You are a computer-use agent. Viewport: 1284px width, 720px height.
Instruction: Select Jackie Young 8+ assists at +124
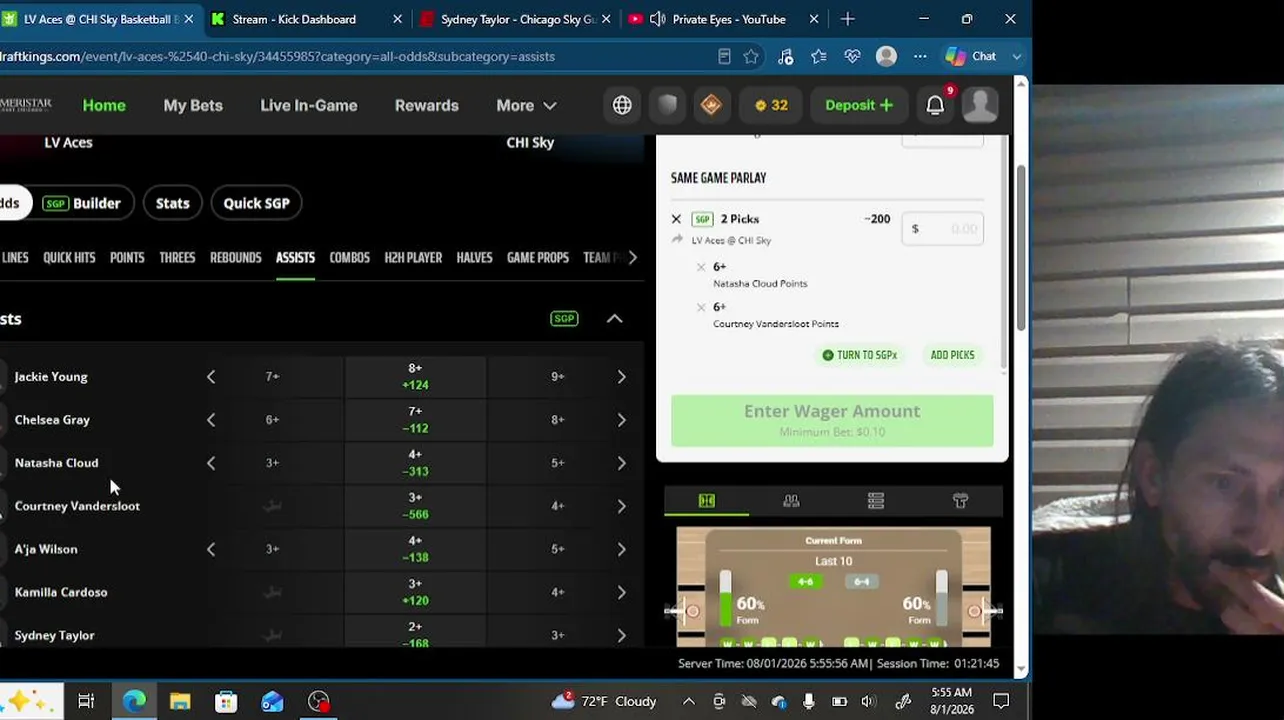(x=415, y=376)
